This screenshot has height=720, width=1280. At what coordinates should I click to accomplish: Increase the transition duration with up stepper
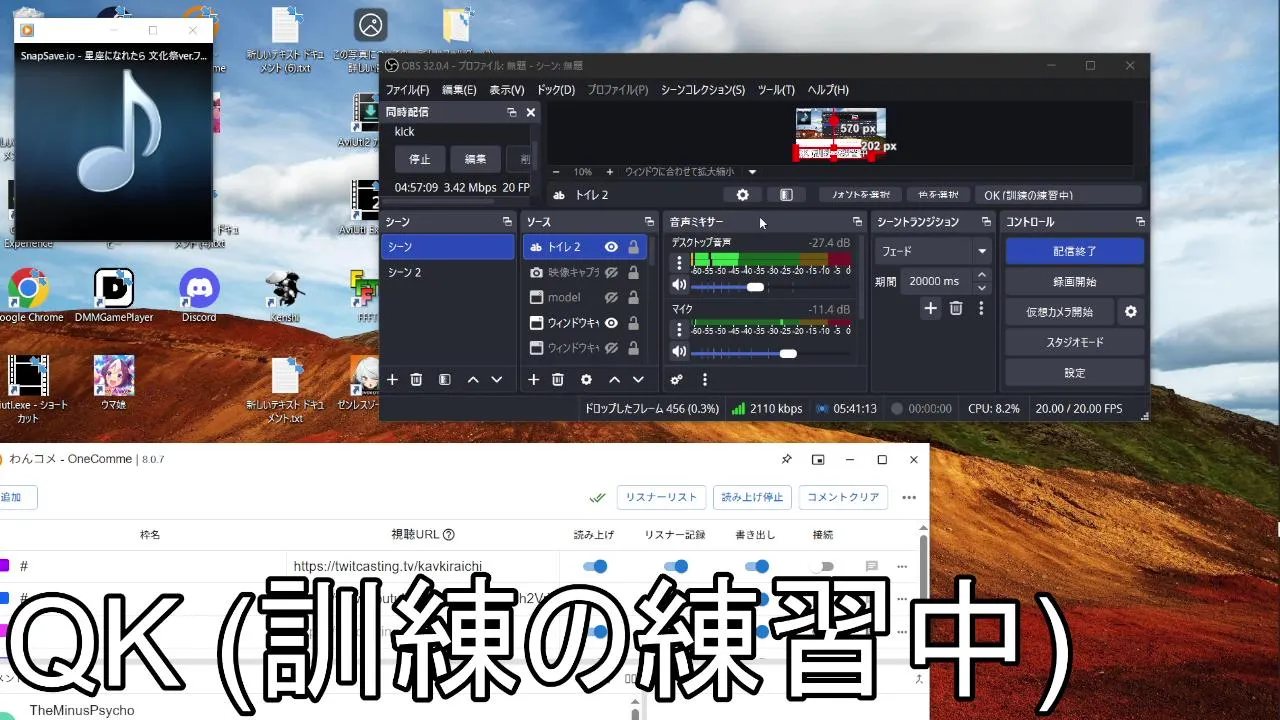pyautogui.click(x=982, y=275)
